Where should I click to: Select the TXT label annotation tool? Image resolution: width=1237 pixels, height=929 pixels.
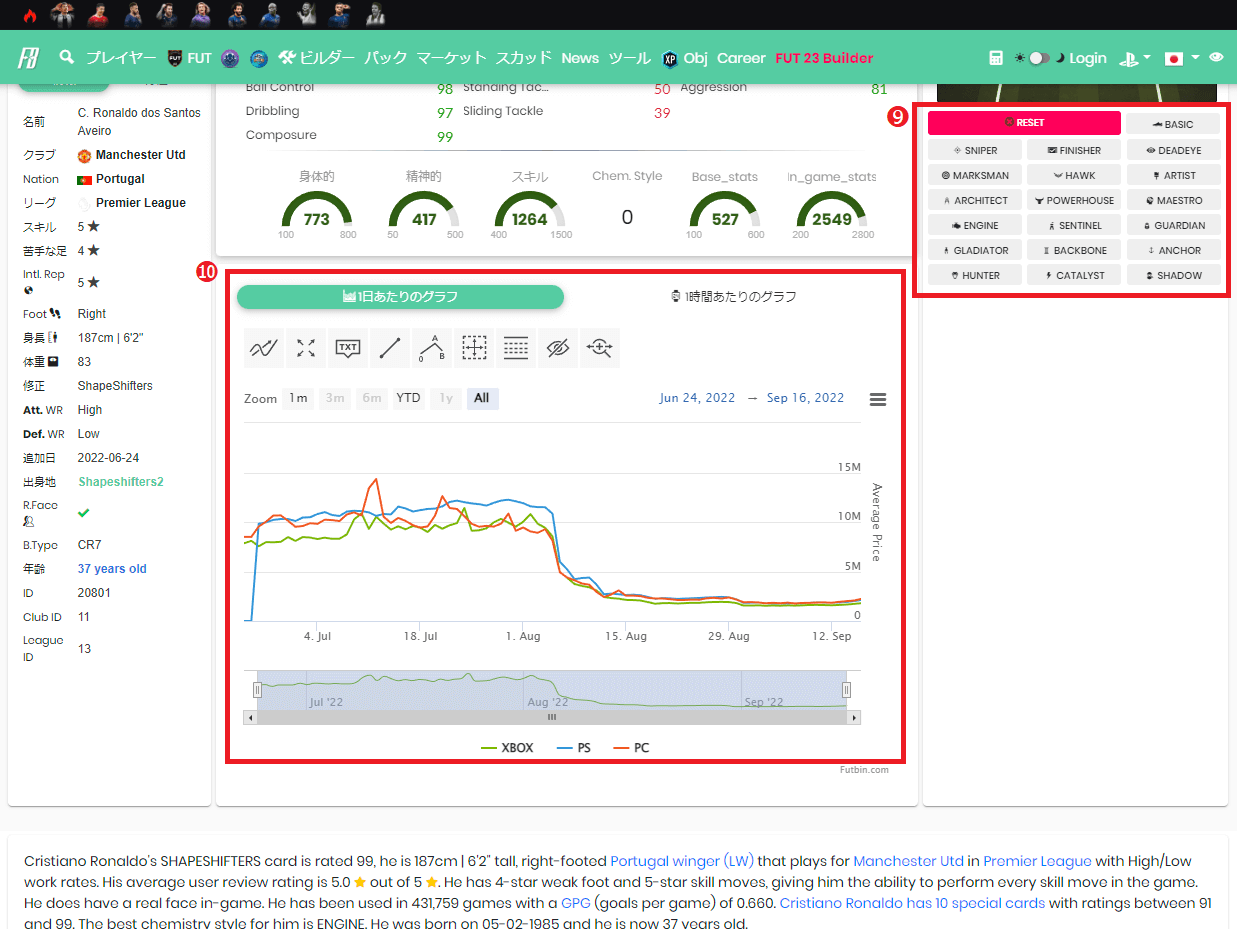click(348, 348)
